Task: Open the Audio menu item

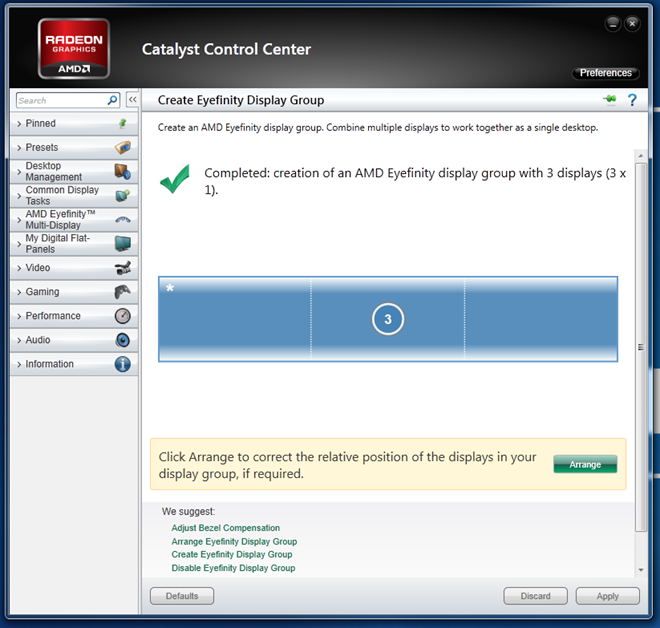Action: point(74,340)
